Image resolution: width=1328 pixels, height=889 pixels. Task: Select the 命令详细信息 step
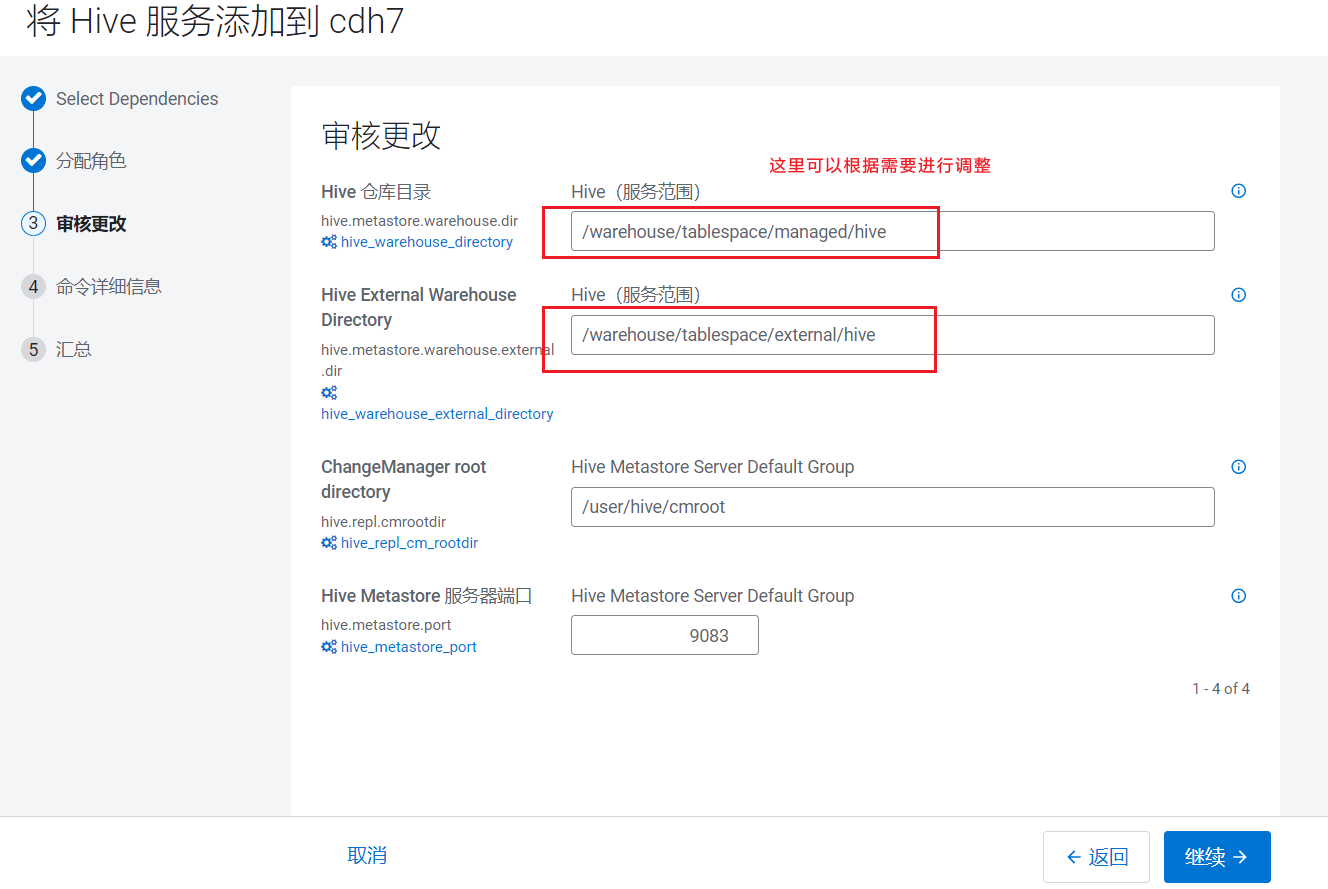coord(109,287)
